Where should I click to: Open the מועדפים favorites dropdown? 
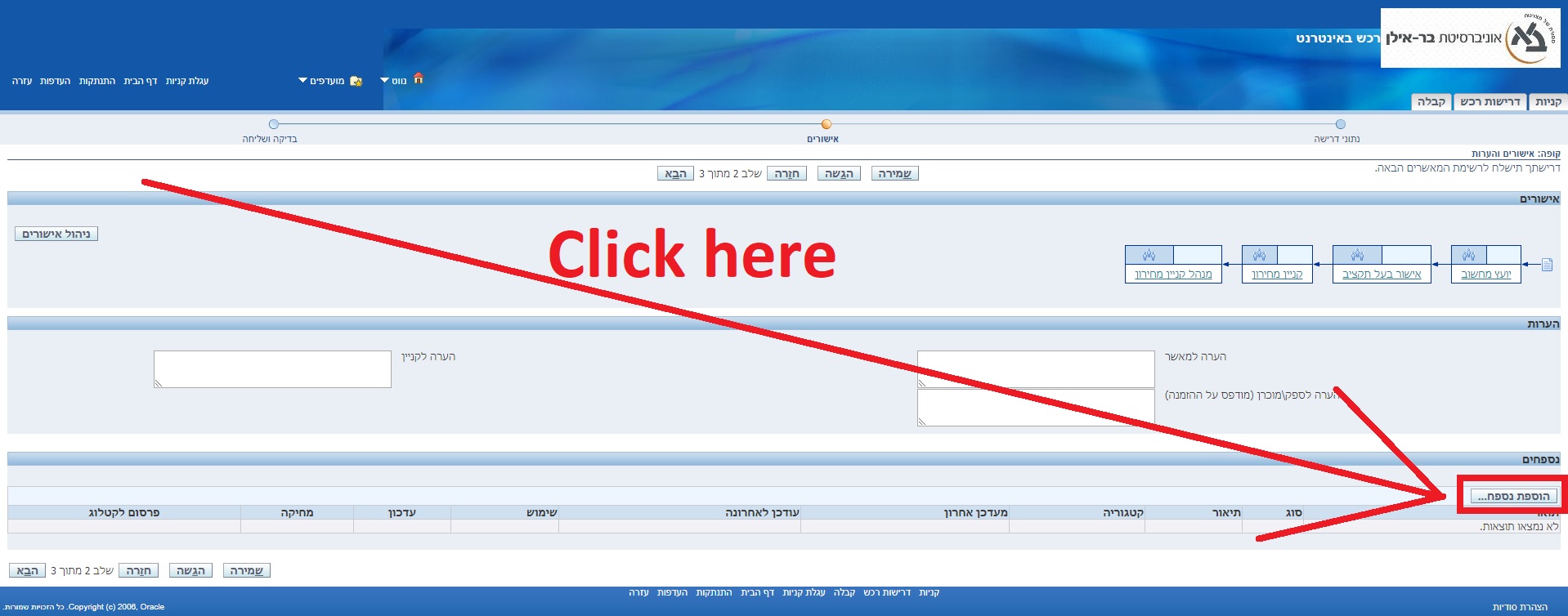(x=321, y=81)
